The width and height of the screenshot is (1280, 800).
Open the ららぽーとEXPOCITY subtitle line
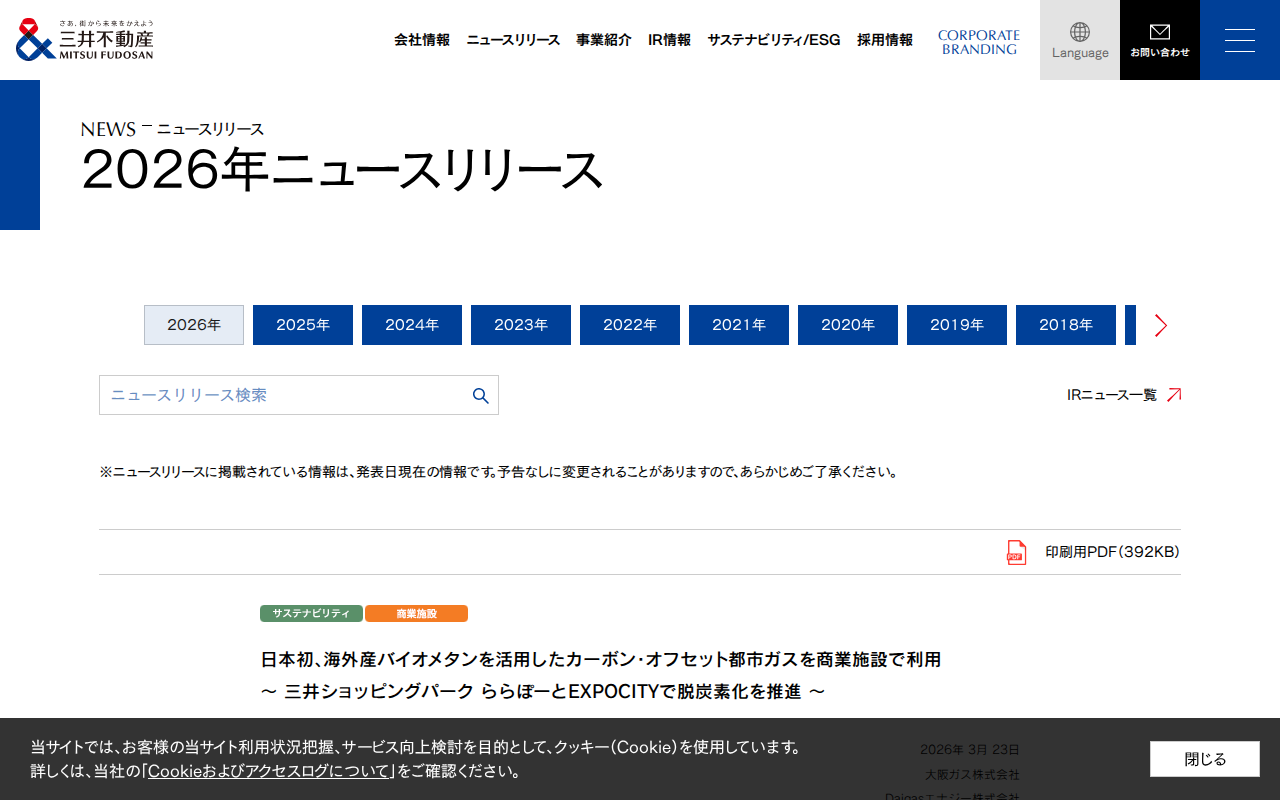click(543, 692)
